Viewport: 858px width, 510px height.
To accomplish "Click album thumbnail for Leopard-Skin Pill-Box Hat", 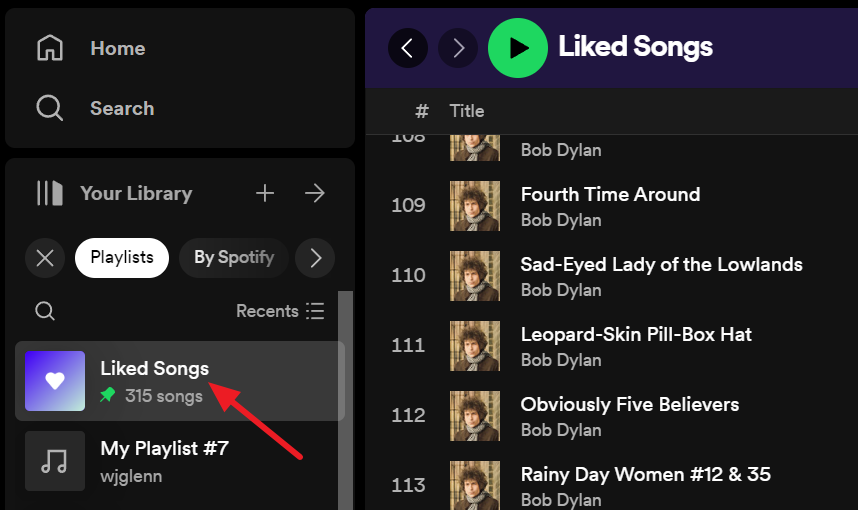I will (475, 346).
